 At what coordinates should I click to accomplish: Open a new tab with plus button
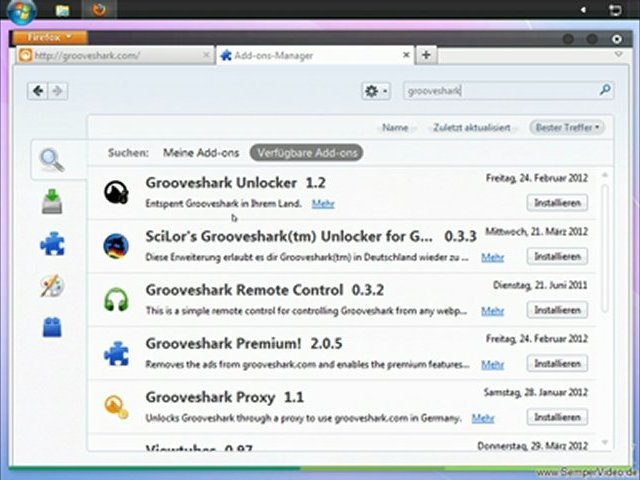click(427, 55)
